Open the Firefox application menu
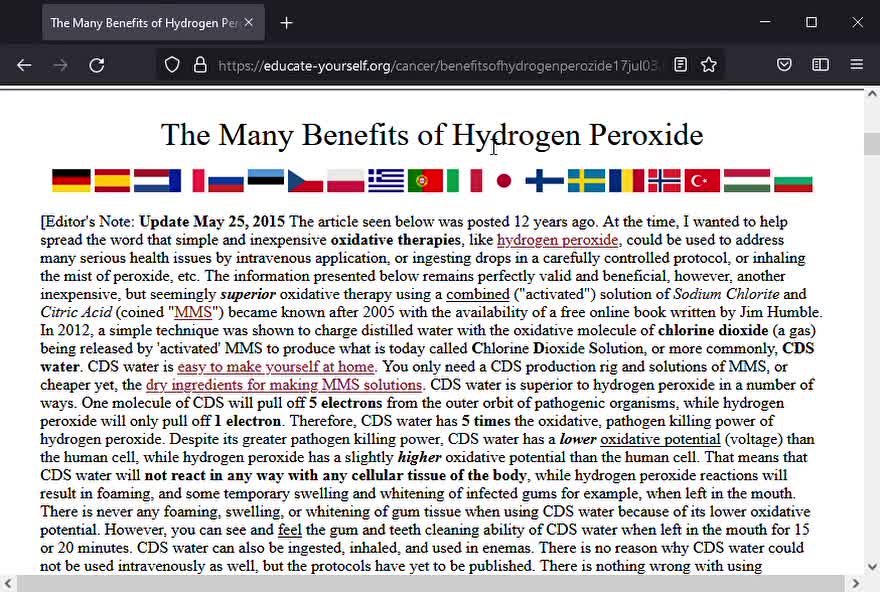Screen dimensions: 880x592 pos(856,65)
